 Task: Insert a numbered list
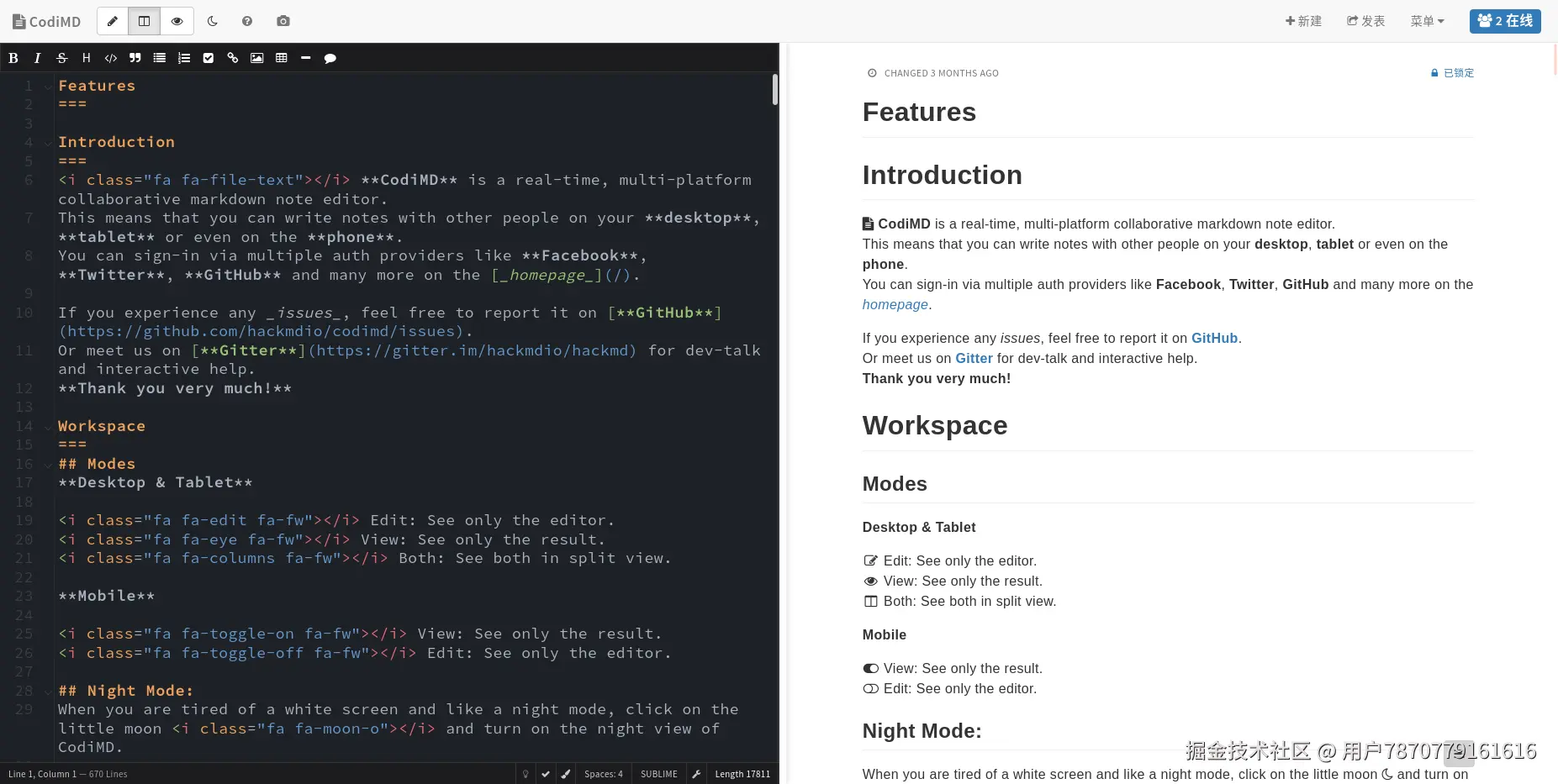[184, 58]
